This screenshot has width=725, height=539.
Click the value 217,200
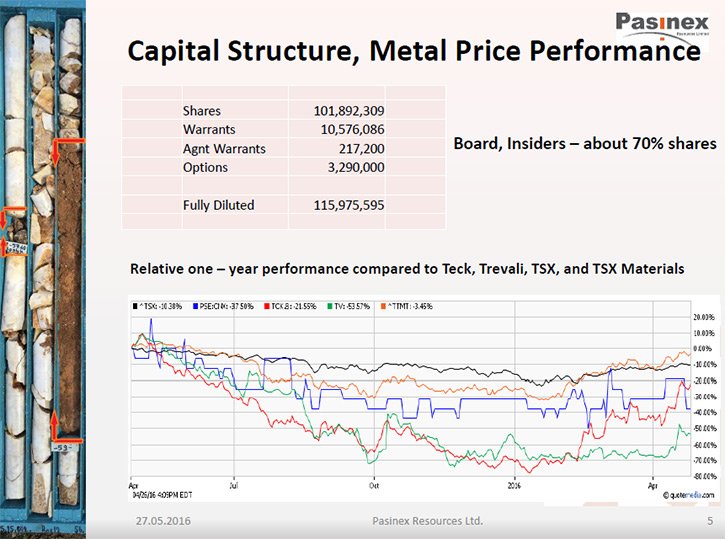click(362, 149)
